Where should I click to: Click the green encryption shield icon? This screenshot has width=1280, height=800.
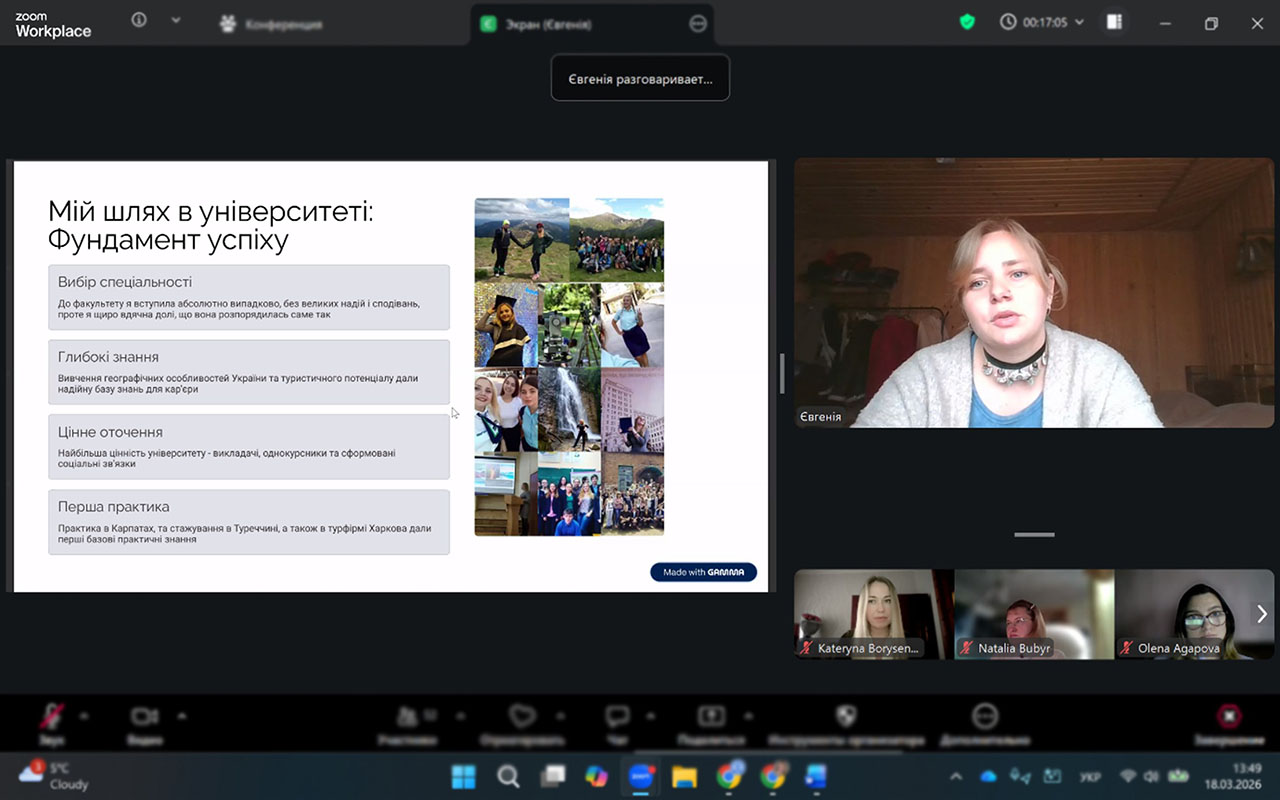pyautogui.click(x=967, y=22)
